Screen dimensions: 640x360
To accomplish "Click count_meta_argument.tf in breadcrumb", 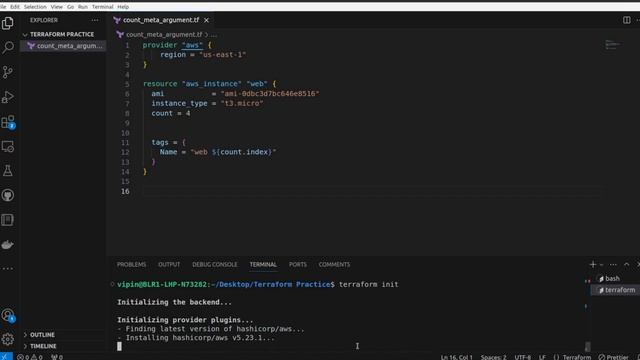I will [164, 35].
